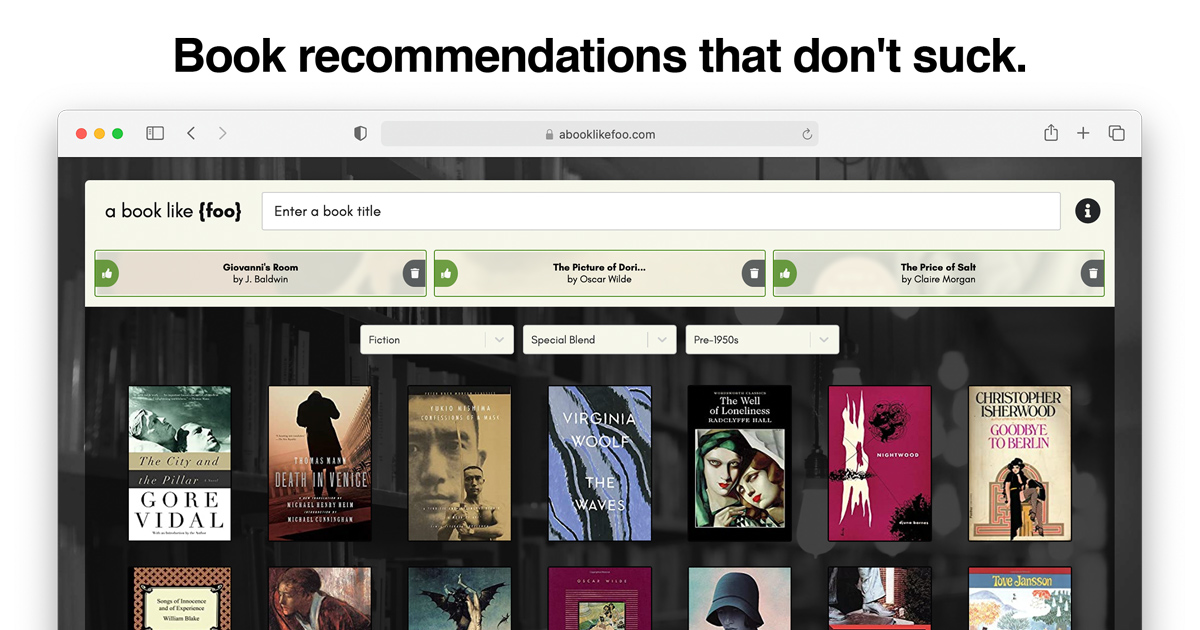
Task: Click the "by J. Baldwin" author text
Action: [x=260, y=280]
